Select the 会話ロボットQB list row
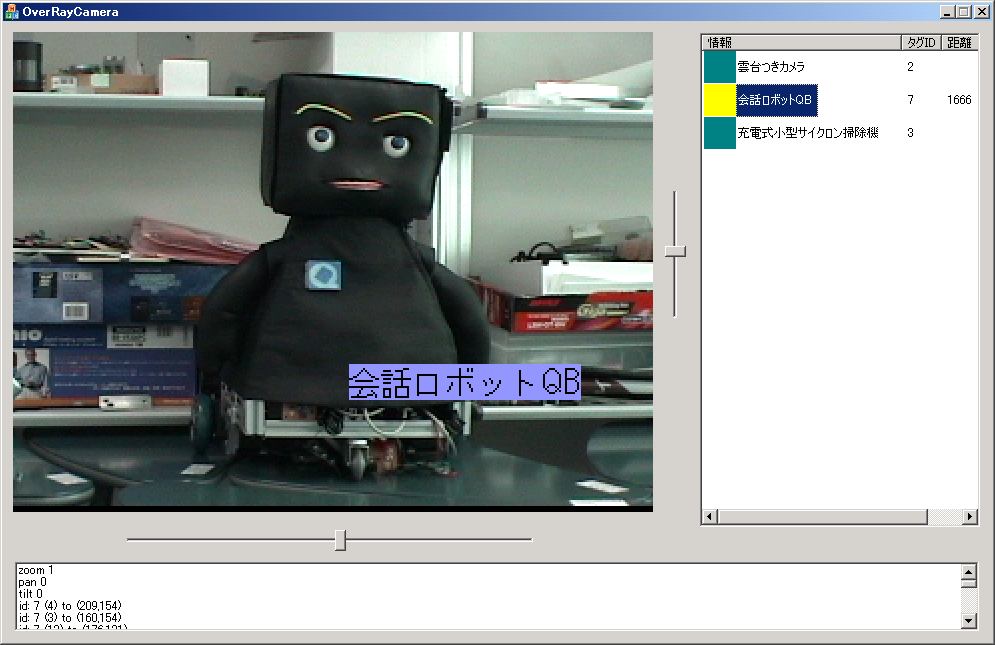Image resolution: width=995 pixels, height=645 pixels. pos(840,100)
